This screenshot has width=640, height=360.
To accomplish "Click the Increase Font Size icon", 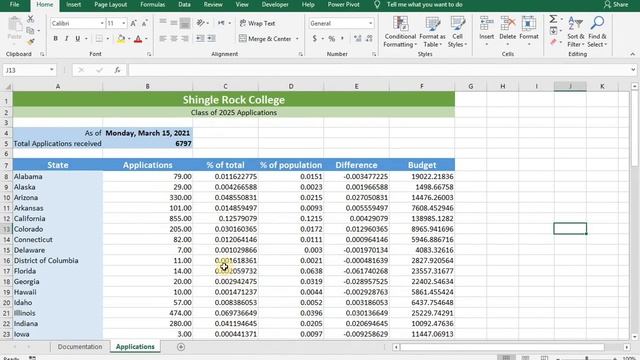I will tap(133, 24).
